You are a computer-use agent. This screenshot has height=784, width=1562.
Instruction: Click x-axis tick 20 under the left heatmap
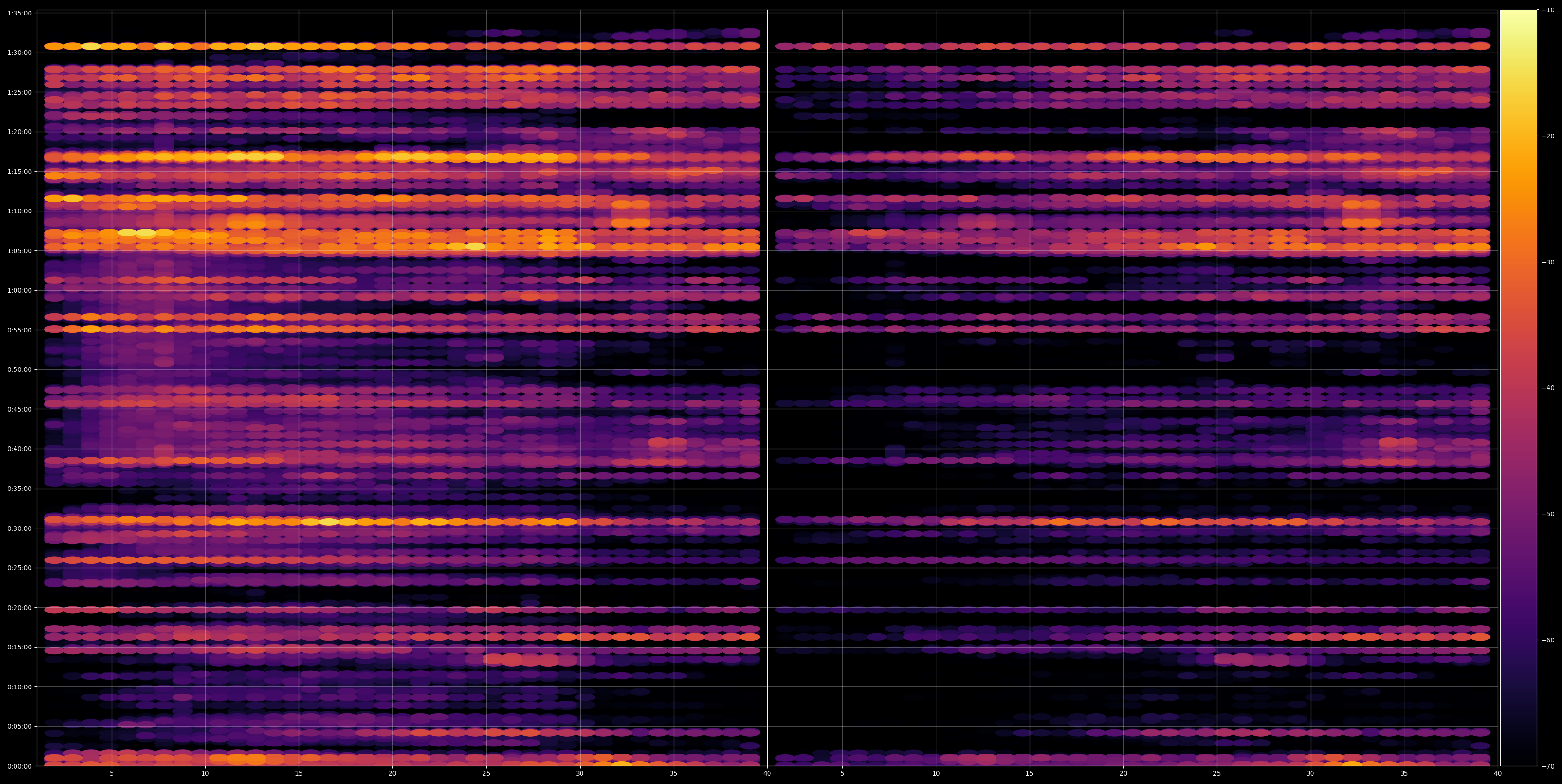(x=392, y=774)
